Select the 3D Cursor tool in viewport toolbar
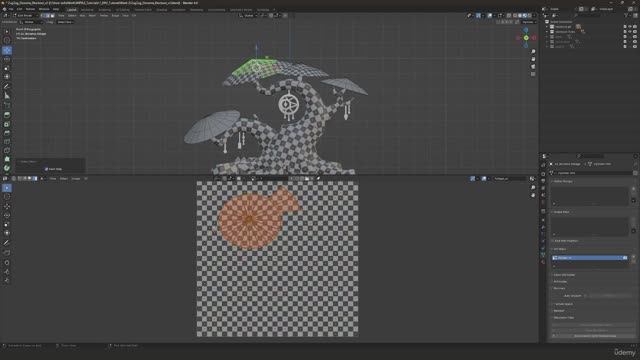This screenshot has width=640, height=360. pos(7,40)
